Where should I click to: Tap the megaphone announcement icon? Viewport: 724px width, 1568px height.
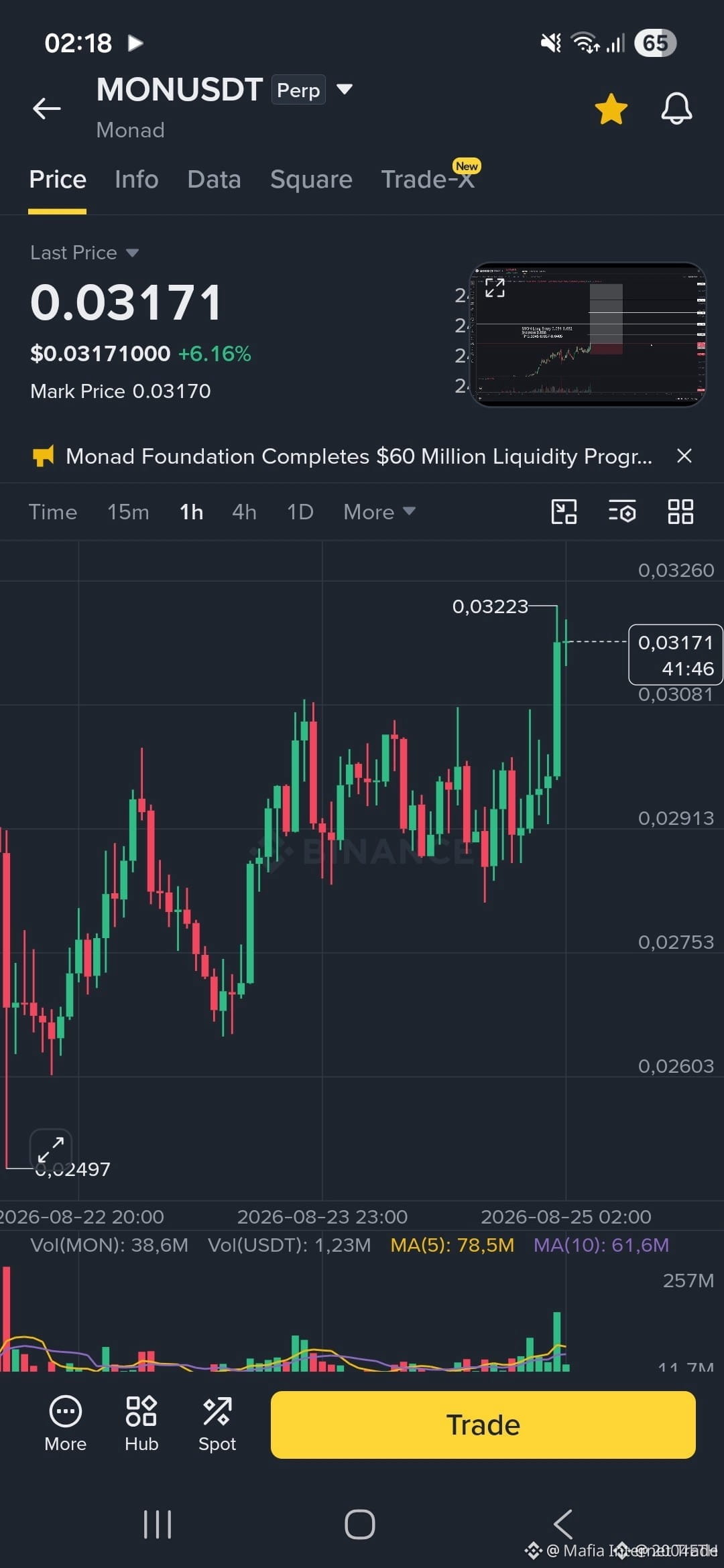tap(43, 456)
